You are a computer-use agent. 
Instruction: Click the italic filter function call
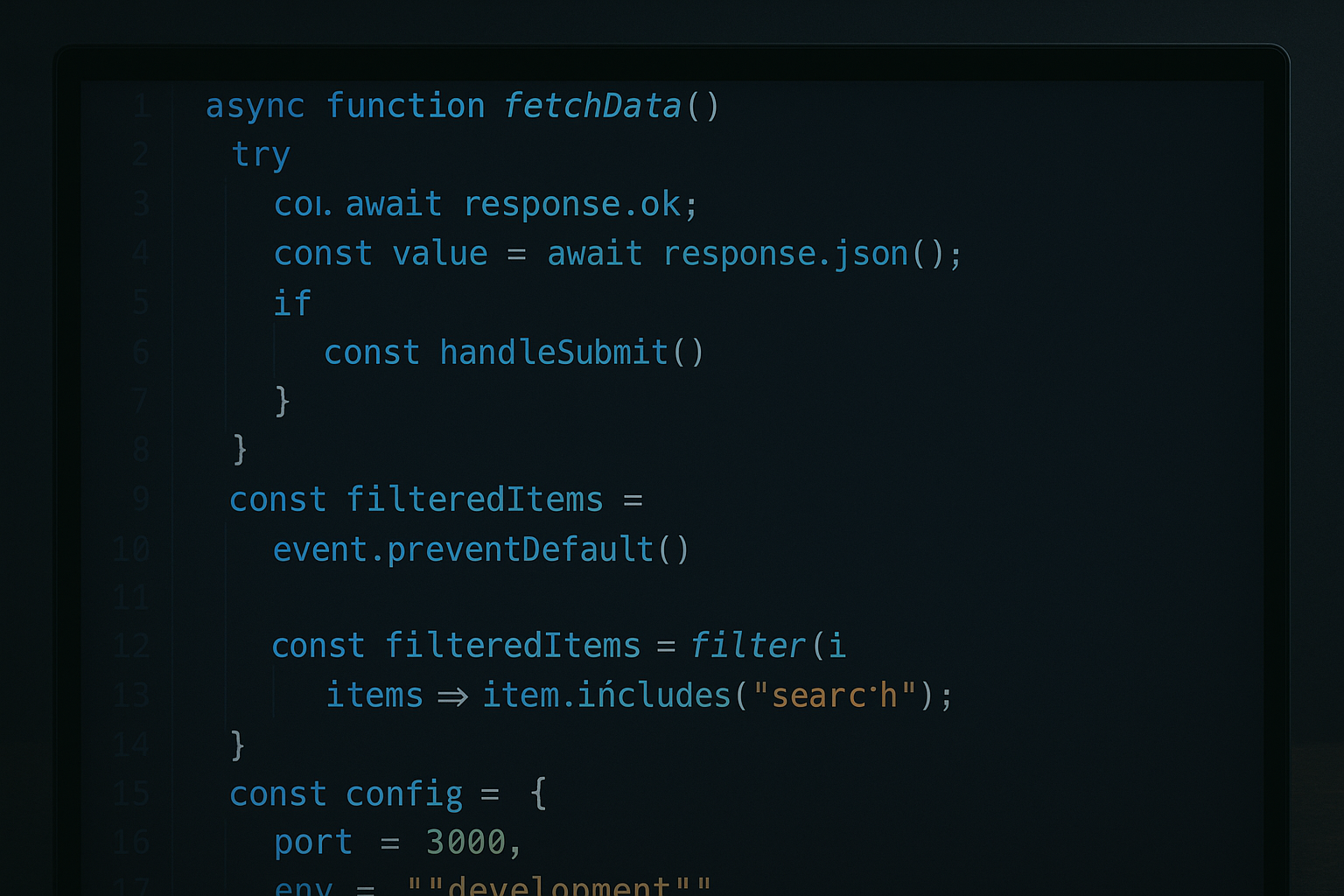pyautogui.click(x=748, y=646)
